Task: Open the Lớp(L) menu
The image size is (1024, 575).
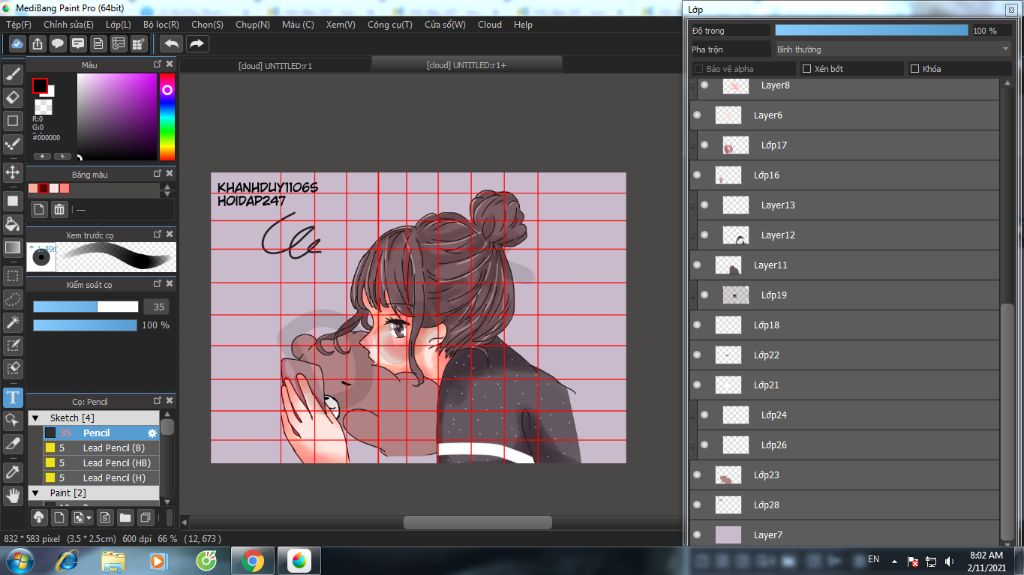Action: (x=118, y=24)
